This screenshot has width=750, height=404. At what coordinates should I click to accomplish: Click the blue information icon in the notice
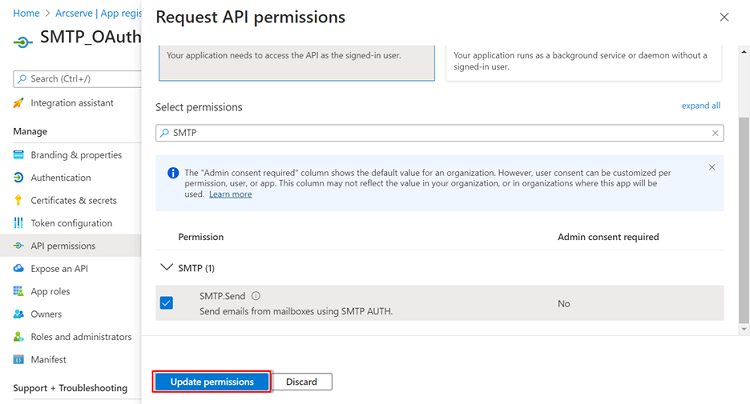click(x=173, y=173)
